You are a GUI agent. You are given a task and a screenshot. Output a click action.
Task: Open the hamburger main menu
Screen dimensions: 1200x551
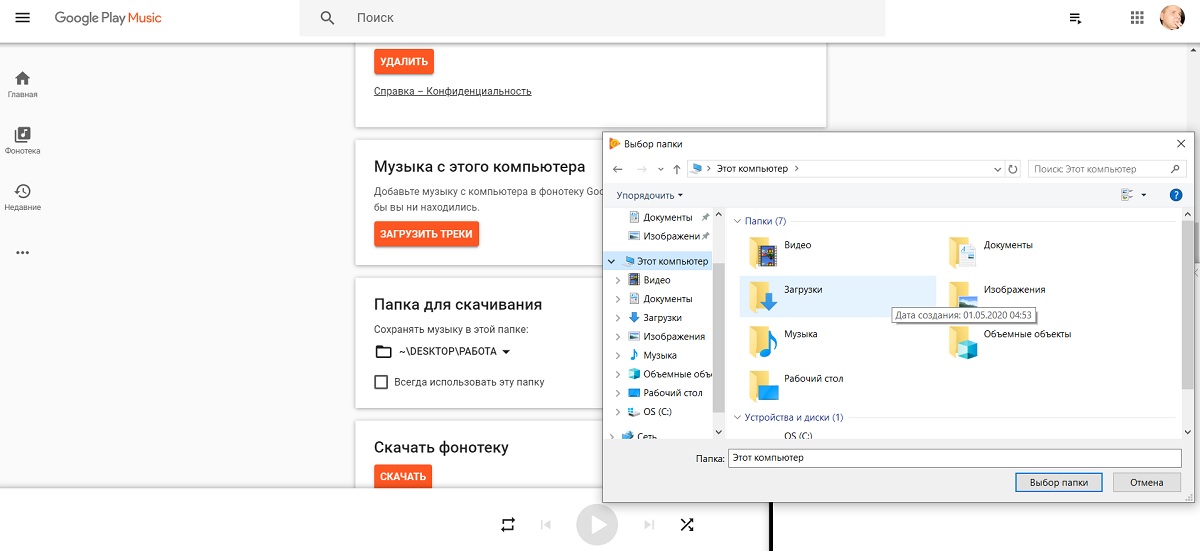(22, 18)
